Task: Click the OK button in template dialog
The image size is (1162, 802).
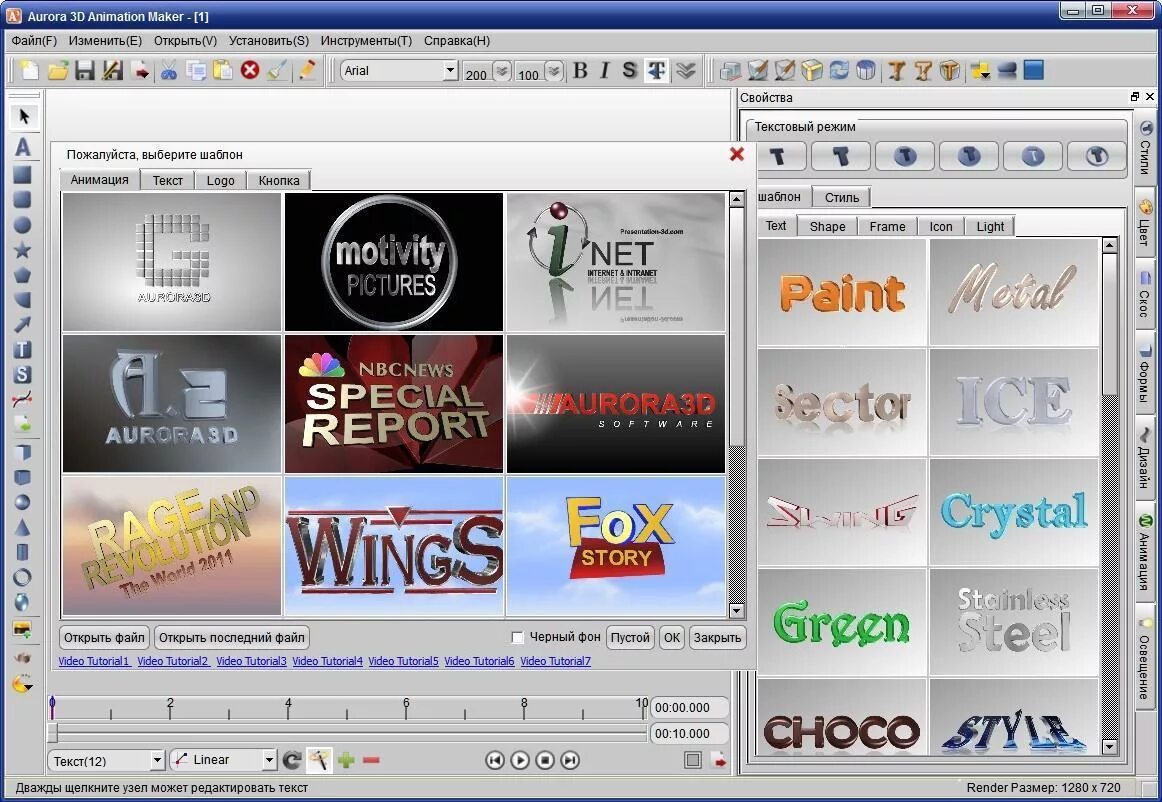Action: click(x=671, y=637)
